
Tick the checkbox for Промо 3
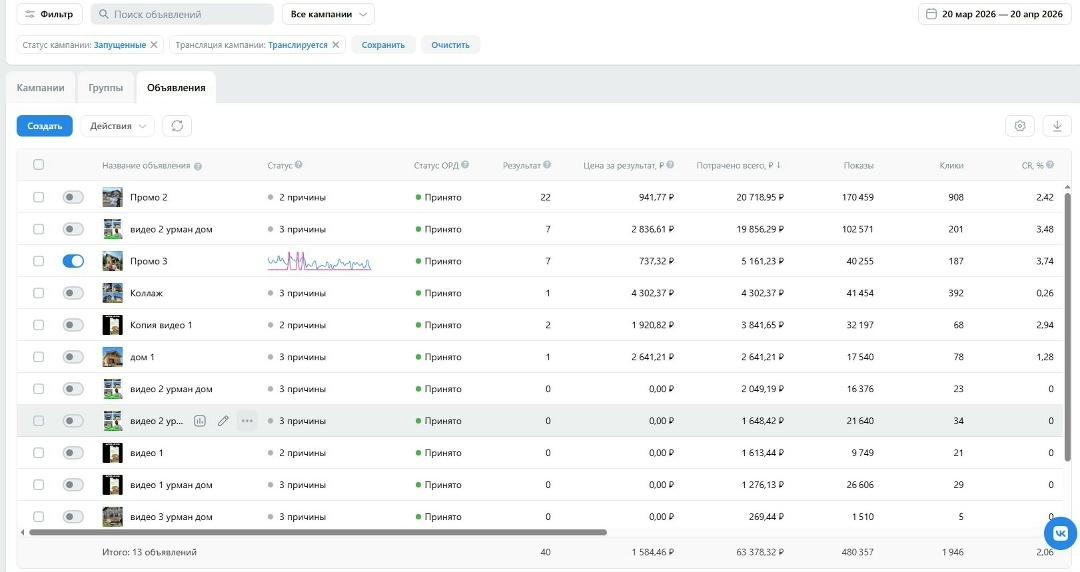(39, 261)
